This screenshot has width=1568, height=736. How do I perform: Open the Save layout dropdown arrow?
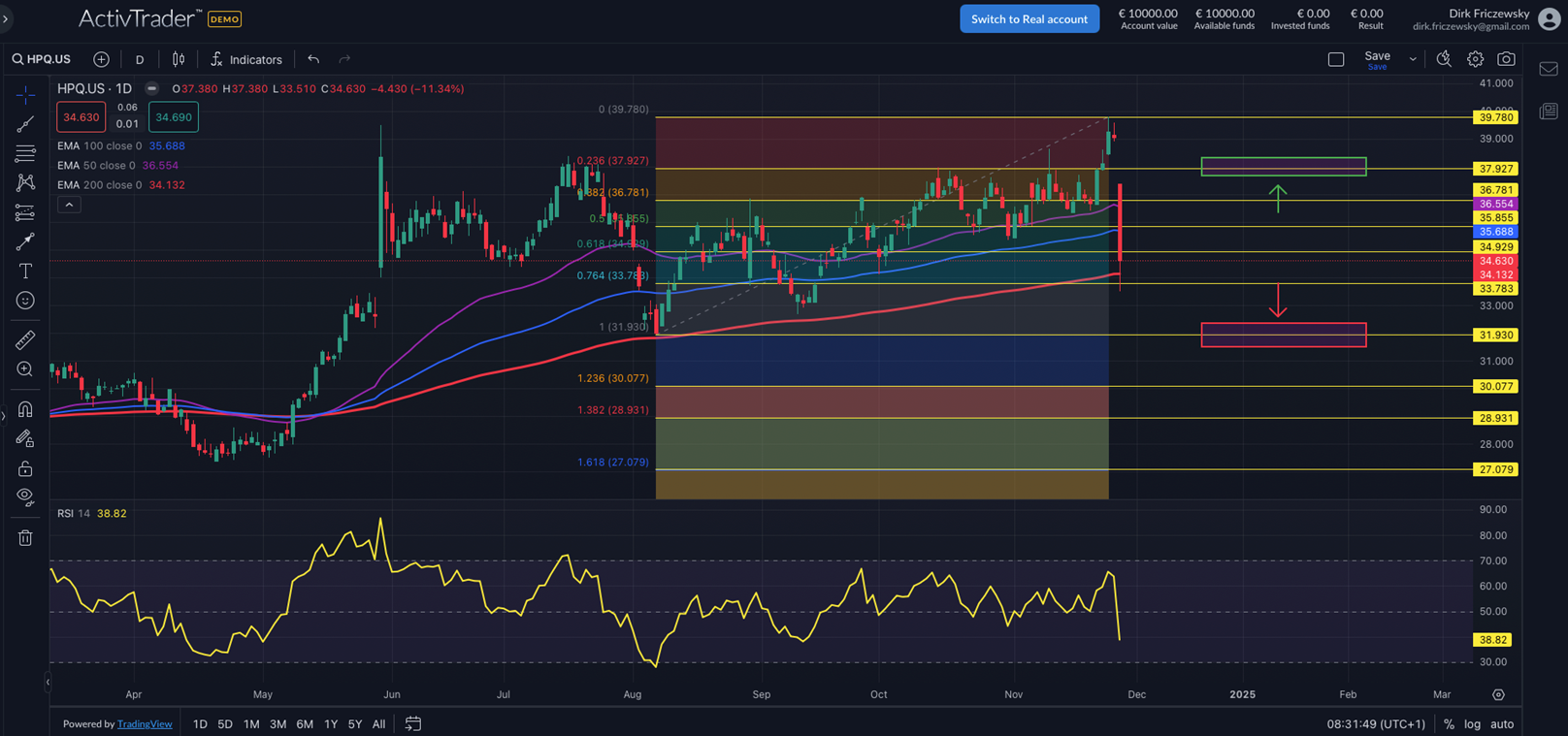click(1413, 59)
